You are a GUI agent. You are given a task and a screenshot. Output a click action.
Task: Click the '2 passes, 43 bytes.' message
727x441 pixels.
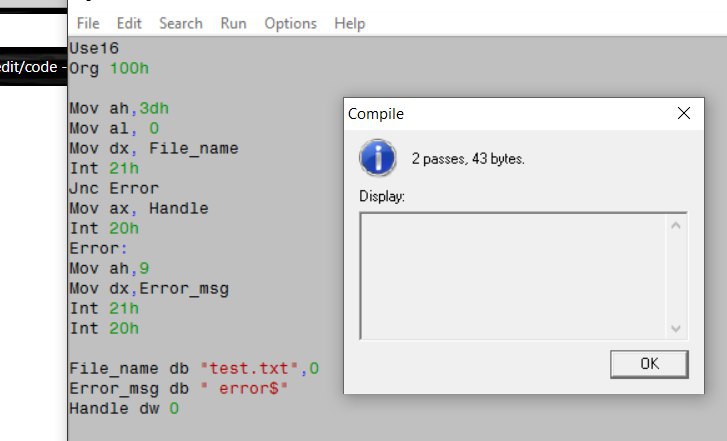coord(468,159)
